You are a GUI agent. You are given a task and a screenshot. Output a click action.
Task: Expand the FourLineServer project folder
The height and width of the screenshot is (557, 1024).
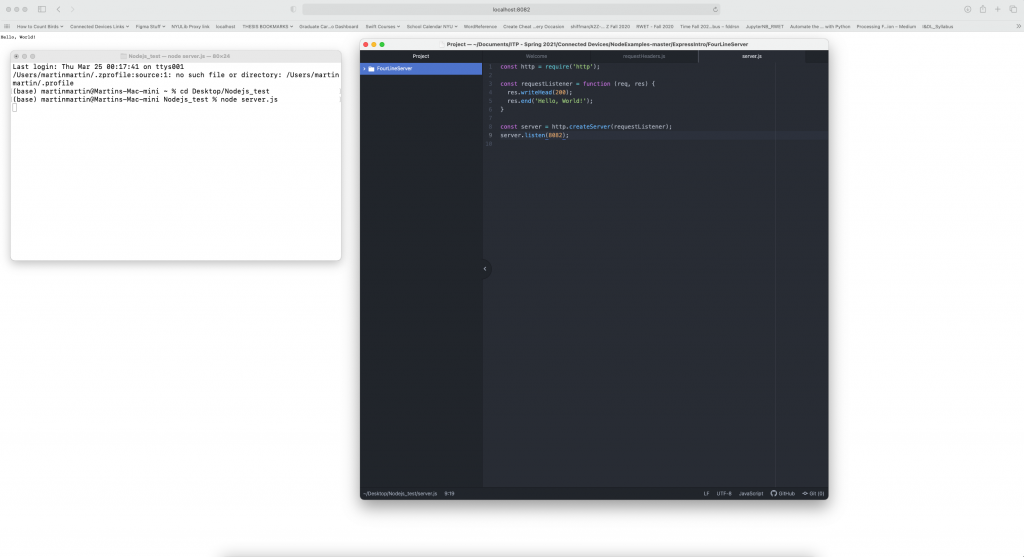[364, 69]
